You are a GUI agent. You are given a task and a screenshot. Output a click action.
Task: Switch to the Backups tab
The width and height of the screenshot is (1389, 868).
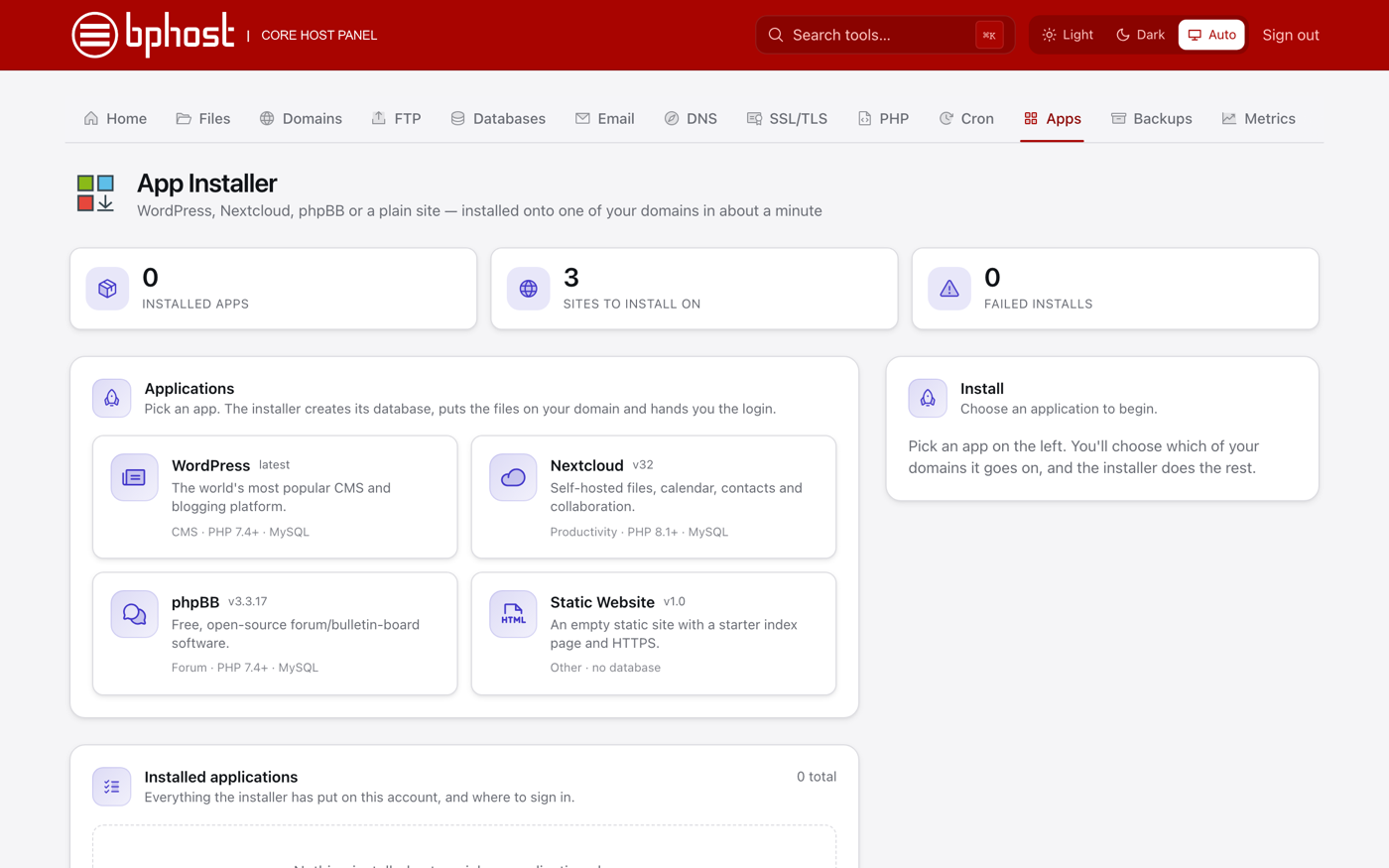pyautogui.click(x=1151, y=118)
